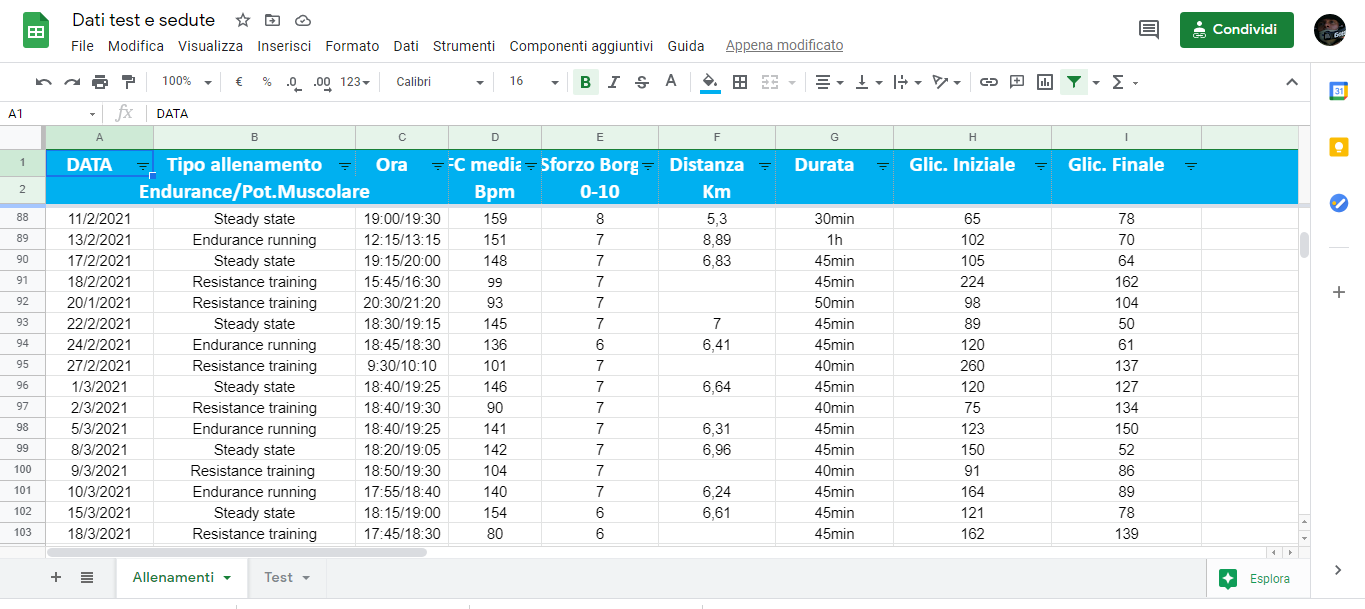Viewport: 1365px width, 609px height.
Task: Open filter dropdown for DATA column
Action: point(142,166)
